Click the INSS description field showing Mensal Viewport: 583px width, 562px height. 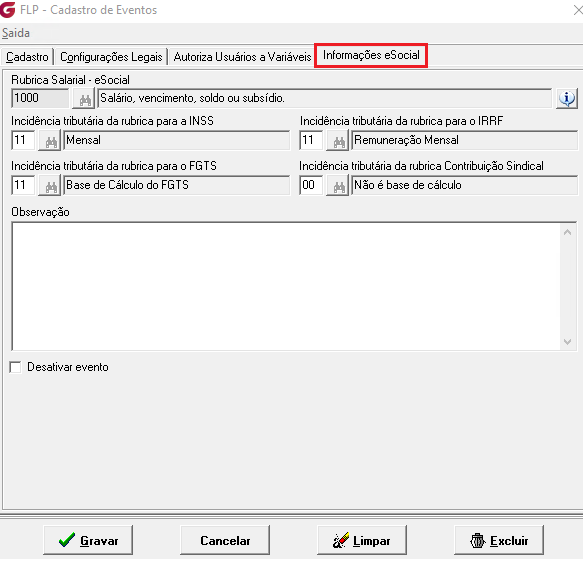[177, 140]
